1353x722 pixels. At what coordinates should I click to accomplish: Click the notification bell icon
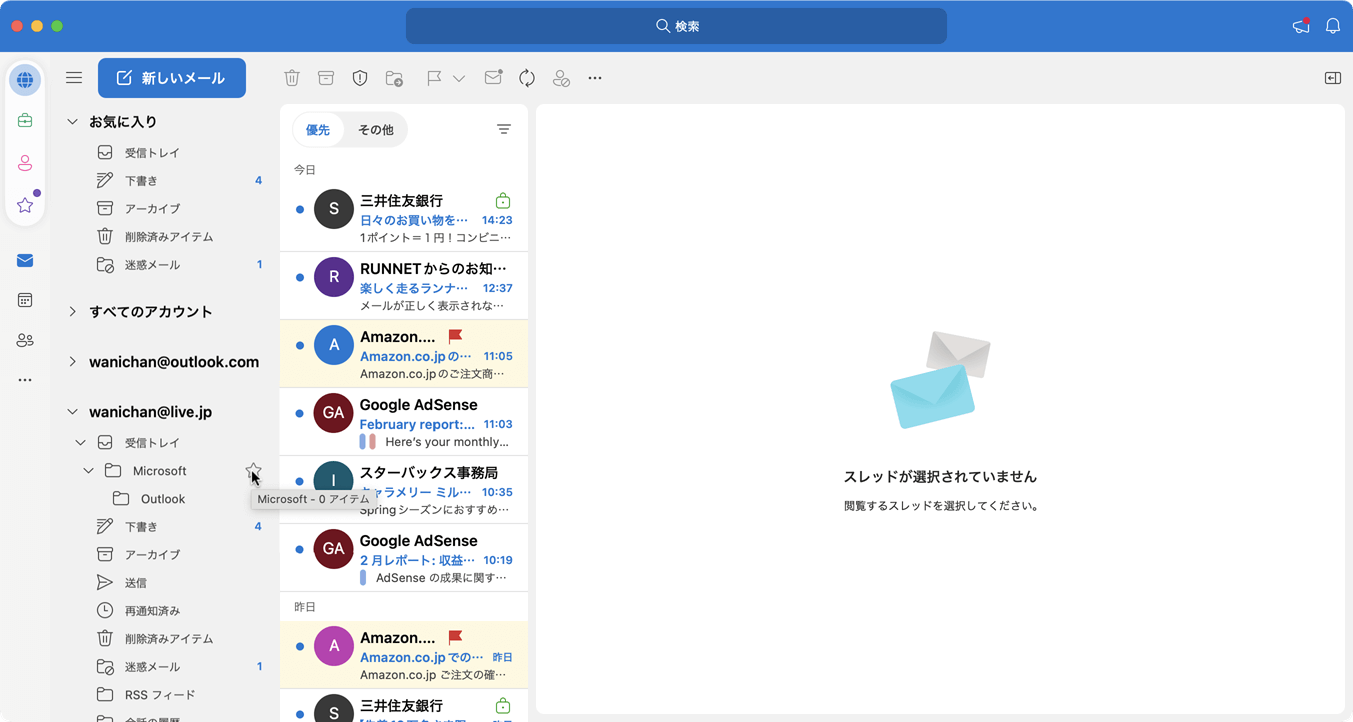tap(1333, 26)
